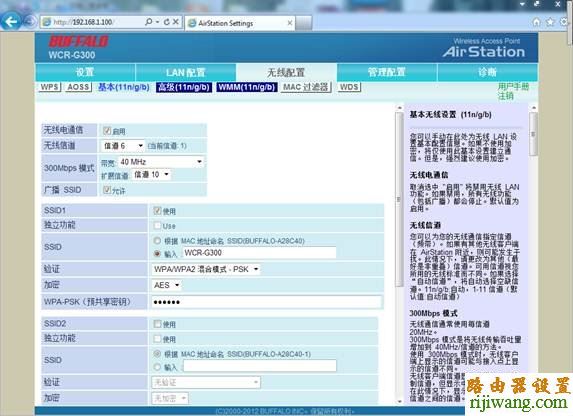This screenshot has height=416, width=573.
Task: Open the 扩展信道 channel 10 dropdown
Action: coord(151,174)
